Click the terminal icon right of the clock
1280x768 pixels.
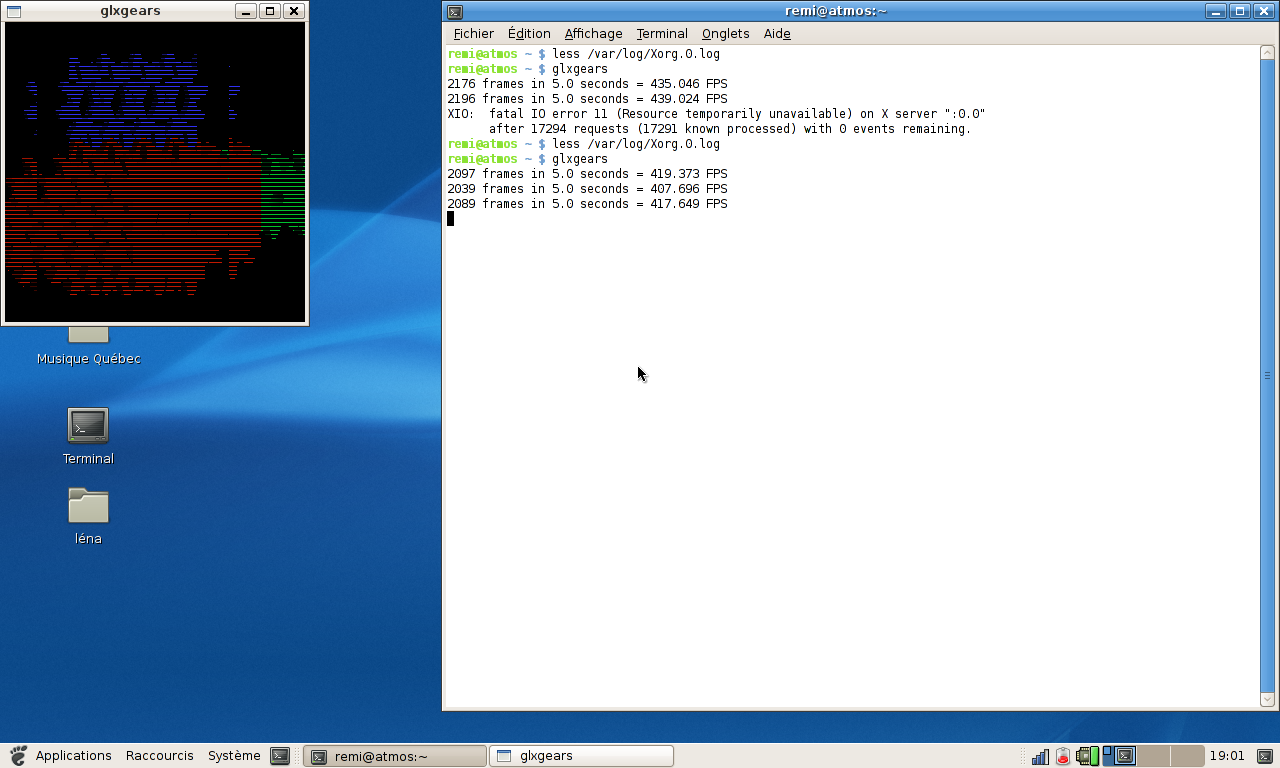pyautogui.click(x=1264, y=756)
